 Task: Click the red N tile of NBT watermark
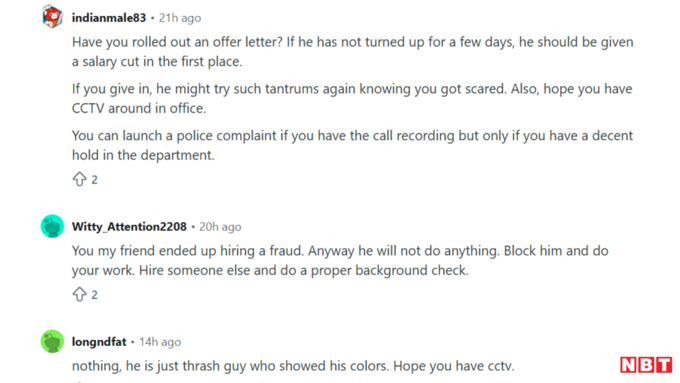tap(628, 365)
